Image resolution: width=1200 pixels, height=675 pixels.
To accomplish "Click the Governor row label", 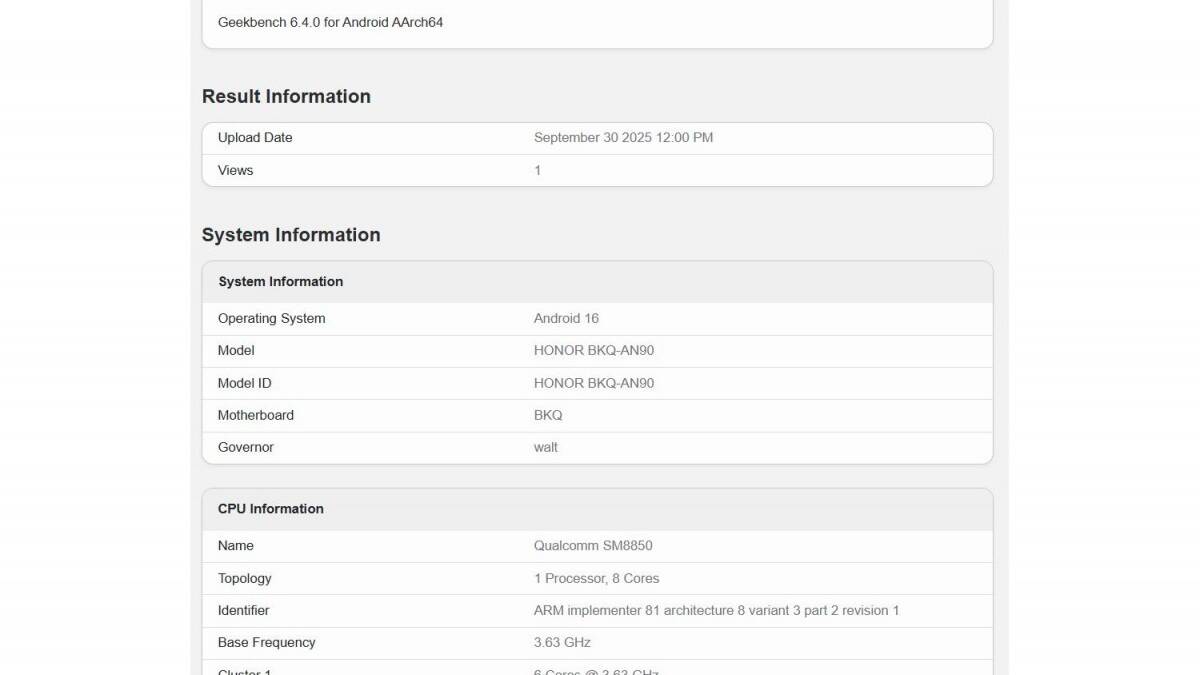I will click(x=245, y=447).
